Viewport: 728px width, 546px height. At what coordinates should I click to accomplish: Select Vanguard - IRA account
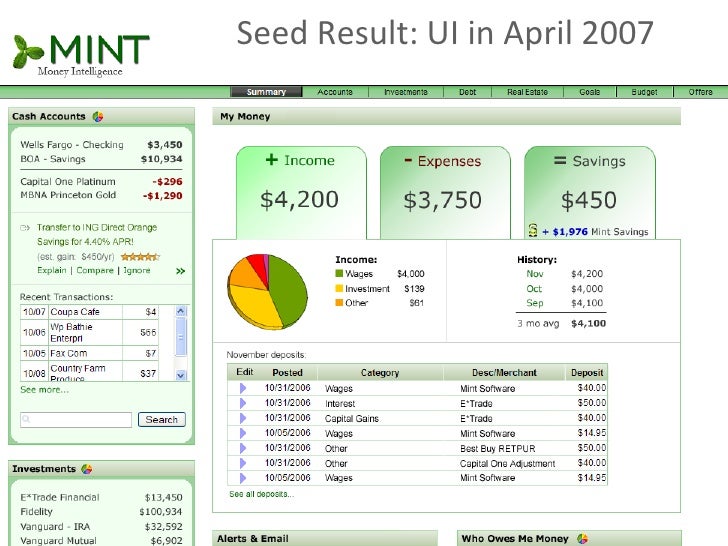tap(101, 526)
